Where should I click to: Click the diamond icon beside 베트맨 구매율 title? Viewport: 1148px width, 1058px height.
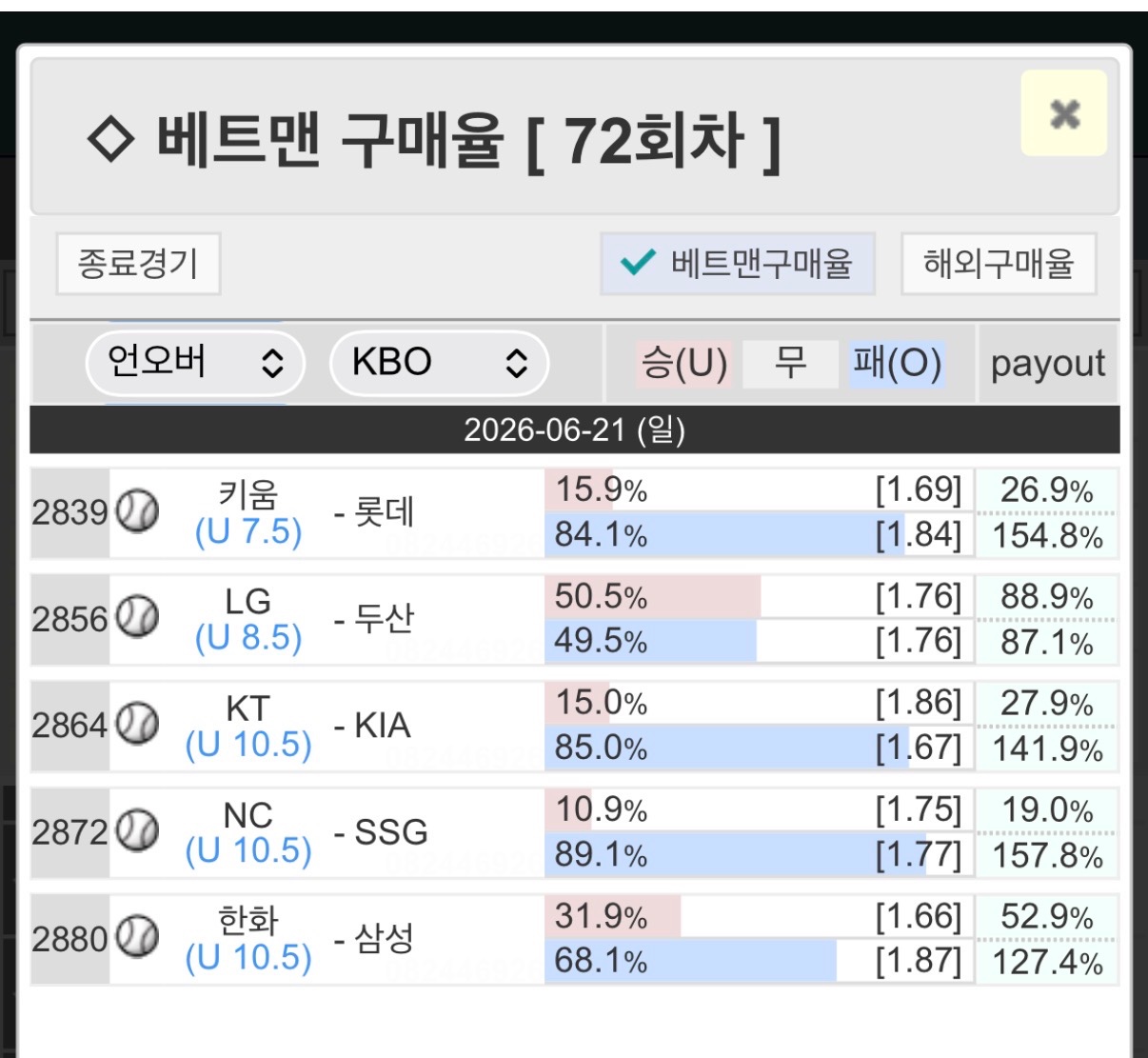110,141
